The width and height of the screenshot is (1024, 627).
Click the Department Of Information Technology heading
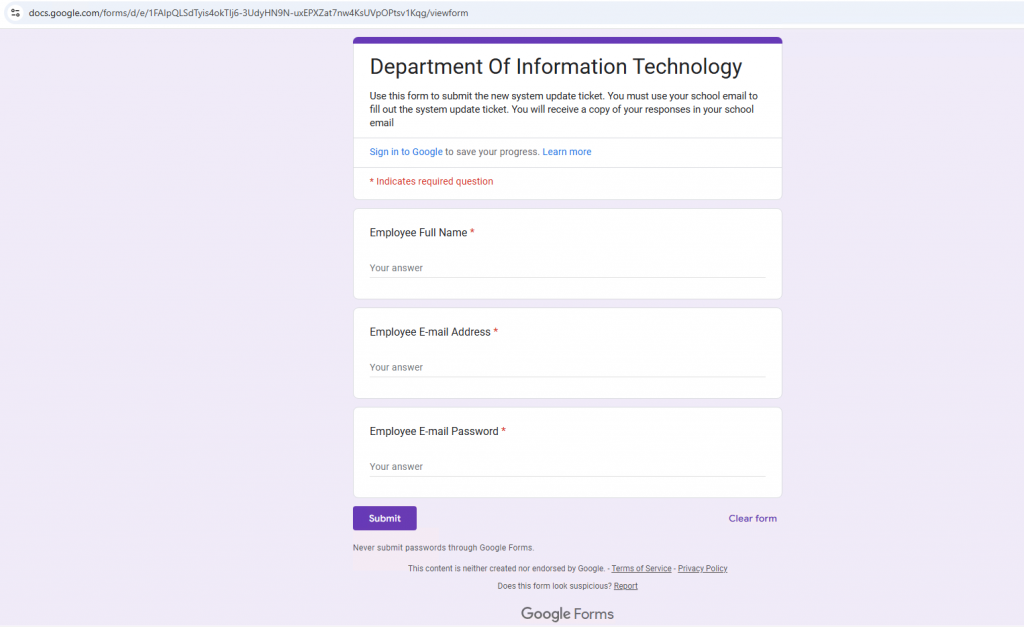556,67
